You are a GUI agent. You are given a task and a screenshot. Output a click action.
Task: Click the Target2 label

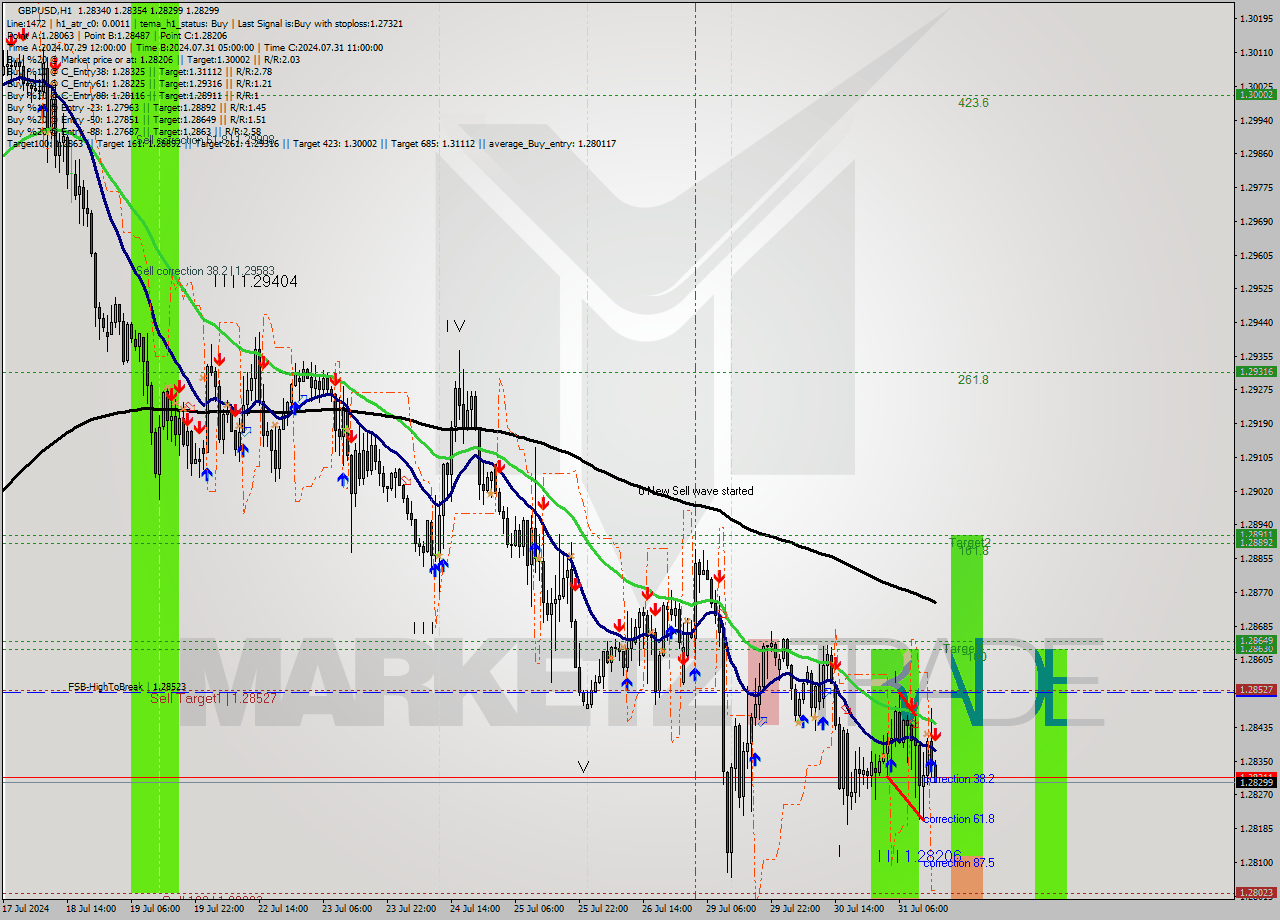tap(970, 541)
